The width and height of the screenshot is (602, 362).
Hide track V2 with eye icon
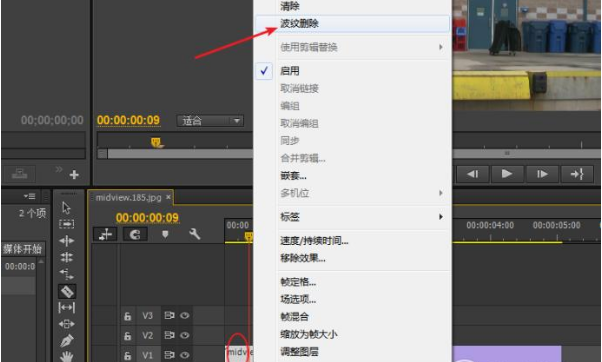tap(185, 336)
